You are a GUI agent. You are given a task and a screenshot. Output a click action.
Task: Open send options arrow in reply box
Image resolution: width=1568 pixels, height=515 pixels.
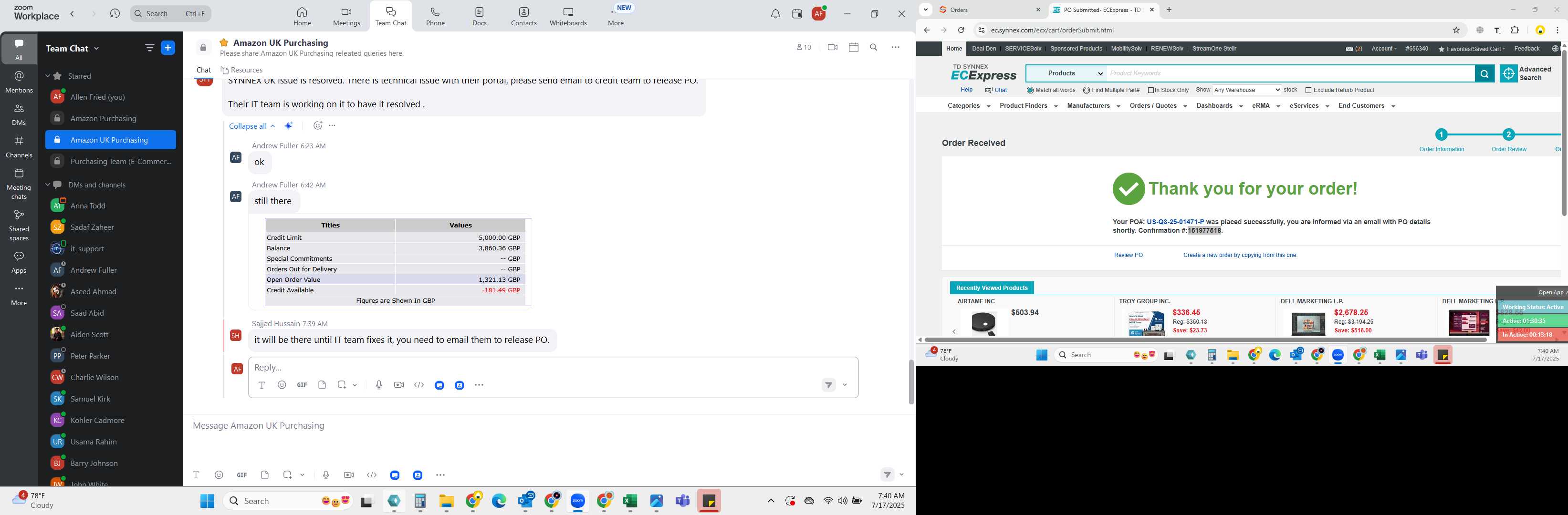[845, 385]
